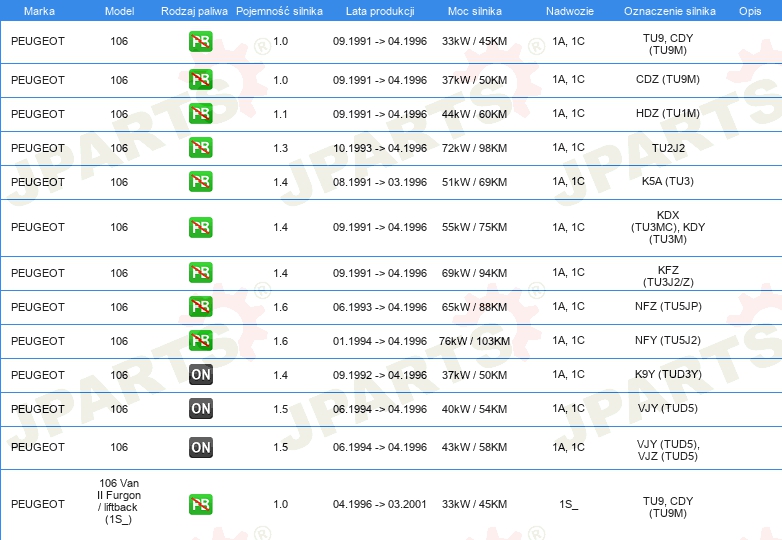Select engine code TU9, CDY (TU9M) in the 1A, 1C row
This screenshot has width=782, height=540.
[x=668, y=44]
